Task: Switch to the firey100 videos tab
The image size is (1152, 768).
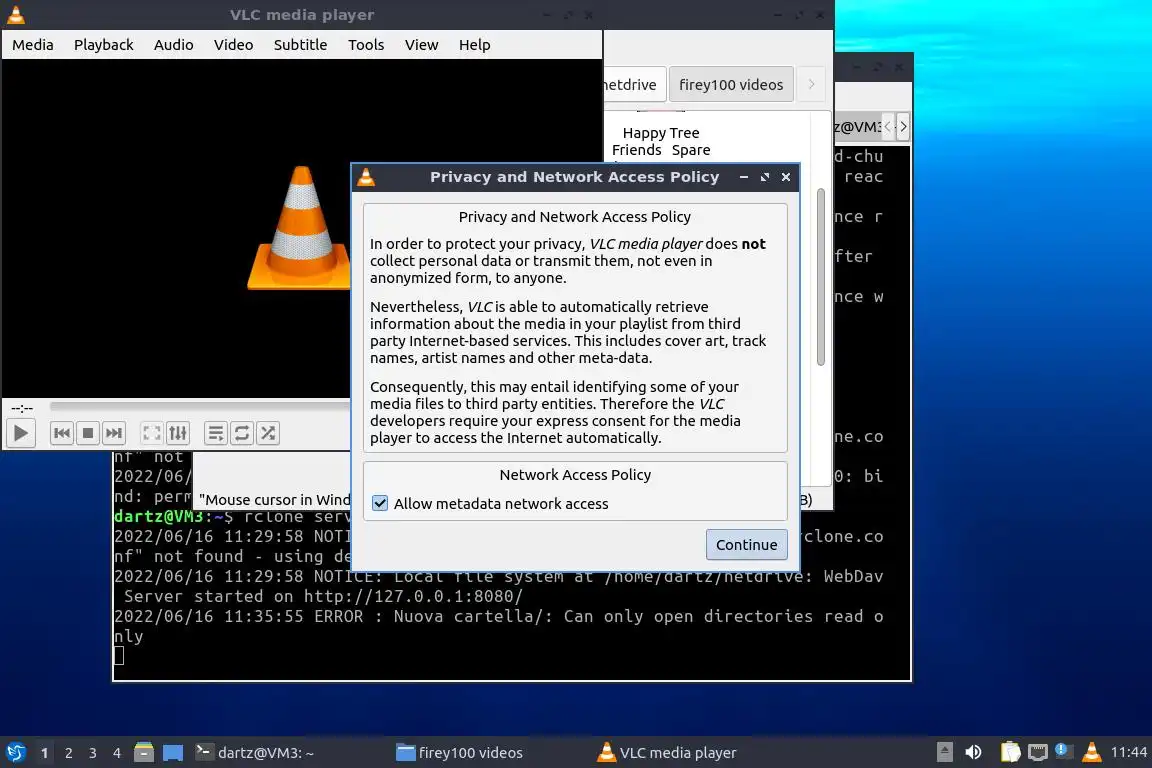Action: pyautogui.click(x=731, y=85)
